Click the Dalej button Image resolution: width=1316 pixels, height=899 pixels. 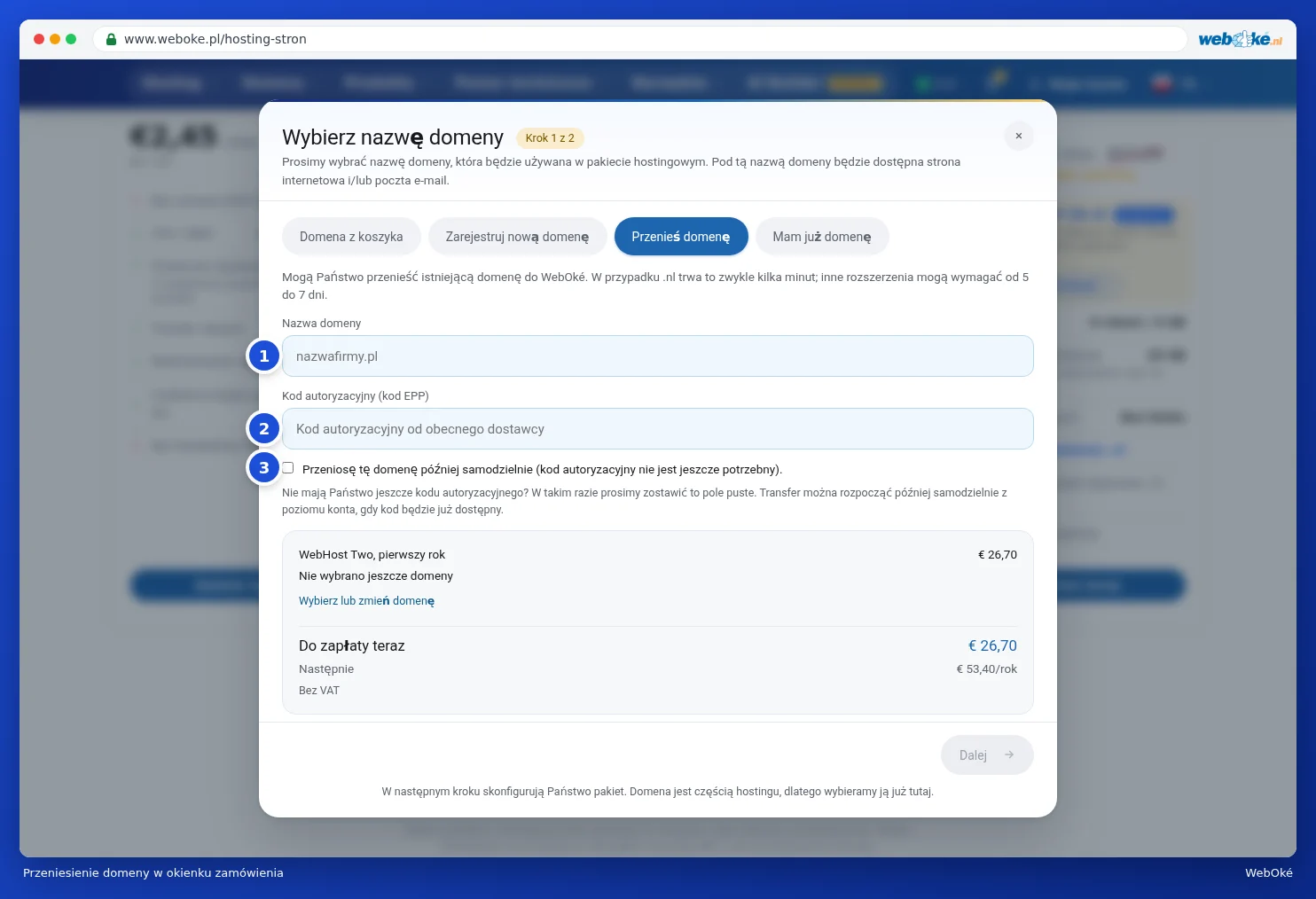pyautogui.click(x=987, y=754)
